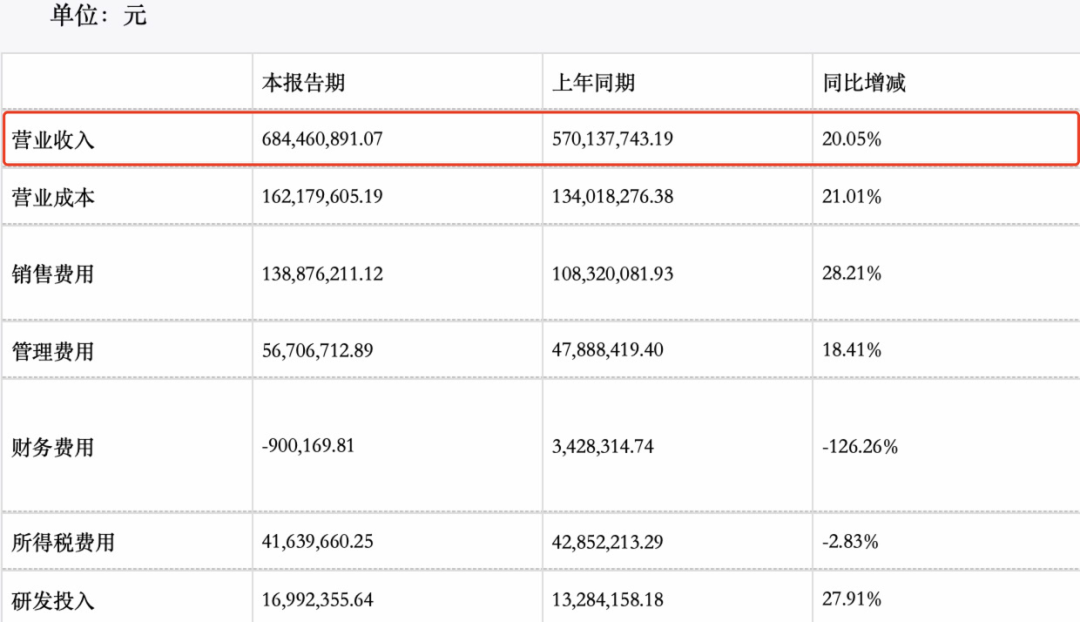Viewport: 1080px width, 622px height.
Task: Click the 所得税费用 row label
Action: point(63,543)
